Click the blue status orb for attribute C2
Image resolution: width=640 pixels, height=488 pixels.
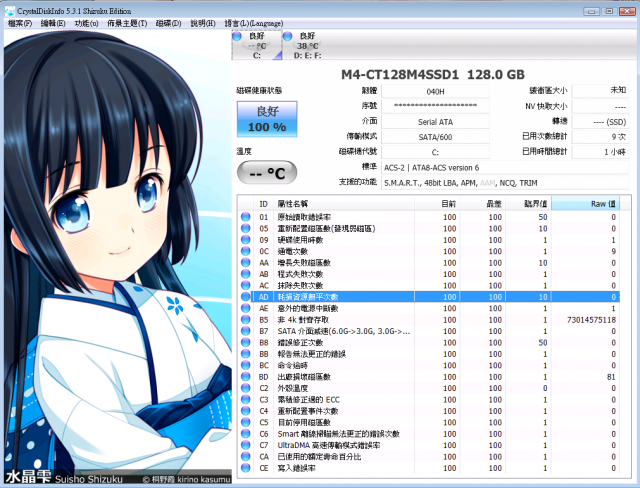245,388
